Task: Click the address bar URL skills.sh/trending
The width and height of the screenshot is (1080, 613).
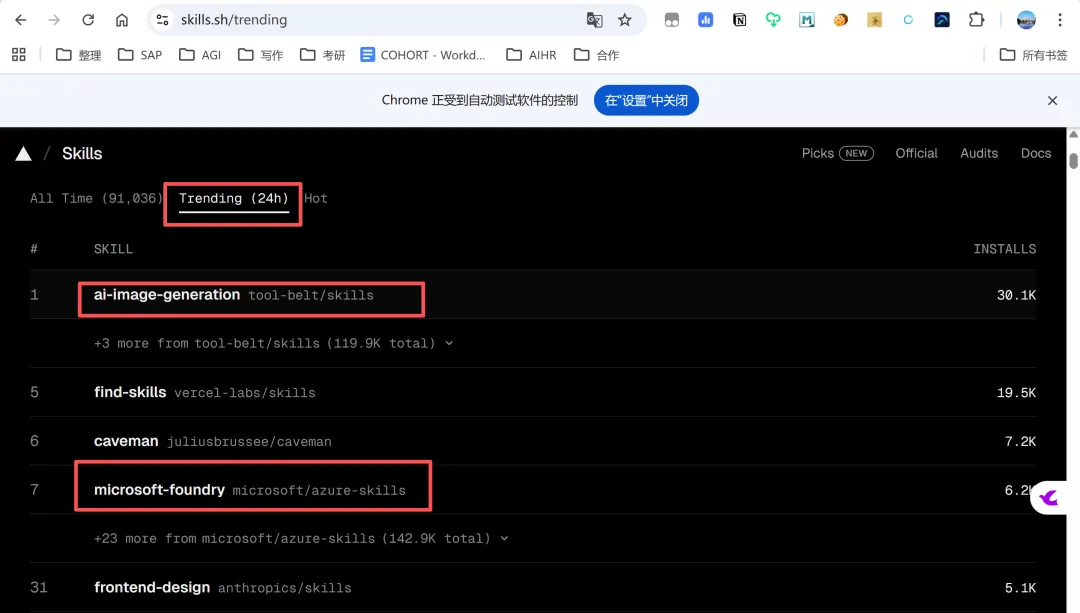Action: 233,20
